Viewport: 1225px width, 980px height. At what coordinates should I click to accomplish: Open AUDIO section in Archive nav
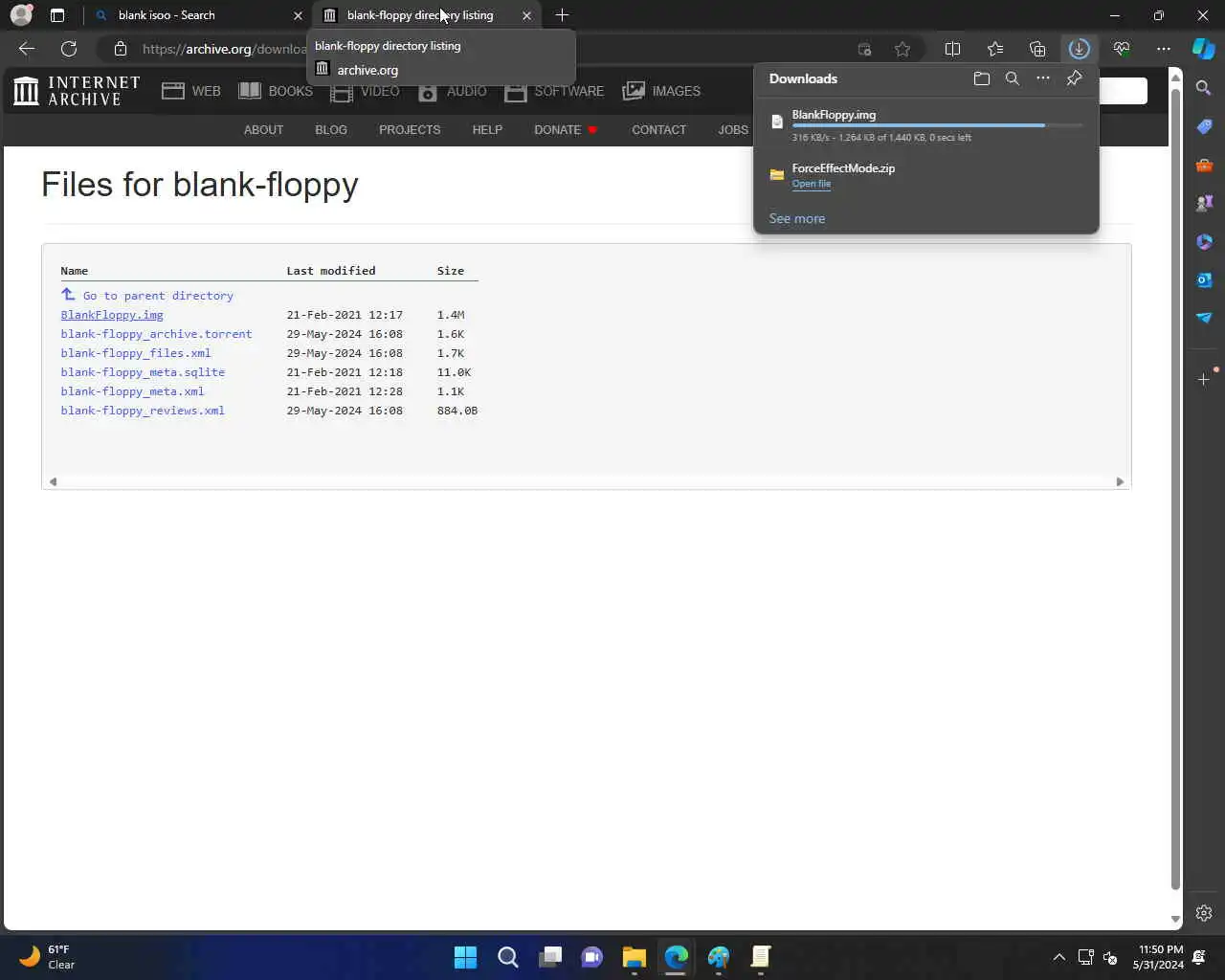452,91
